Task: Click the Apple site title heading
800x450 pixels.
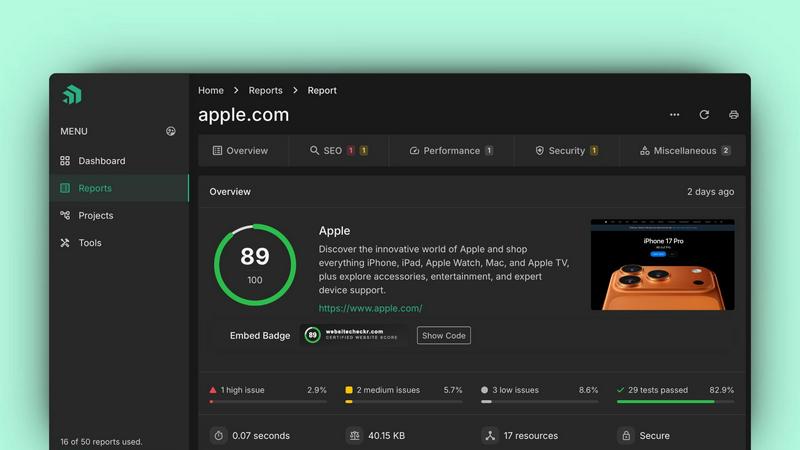Action: [x=334, y=231]
